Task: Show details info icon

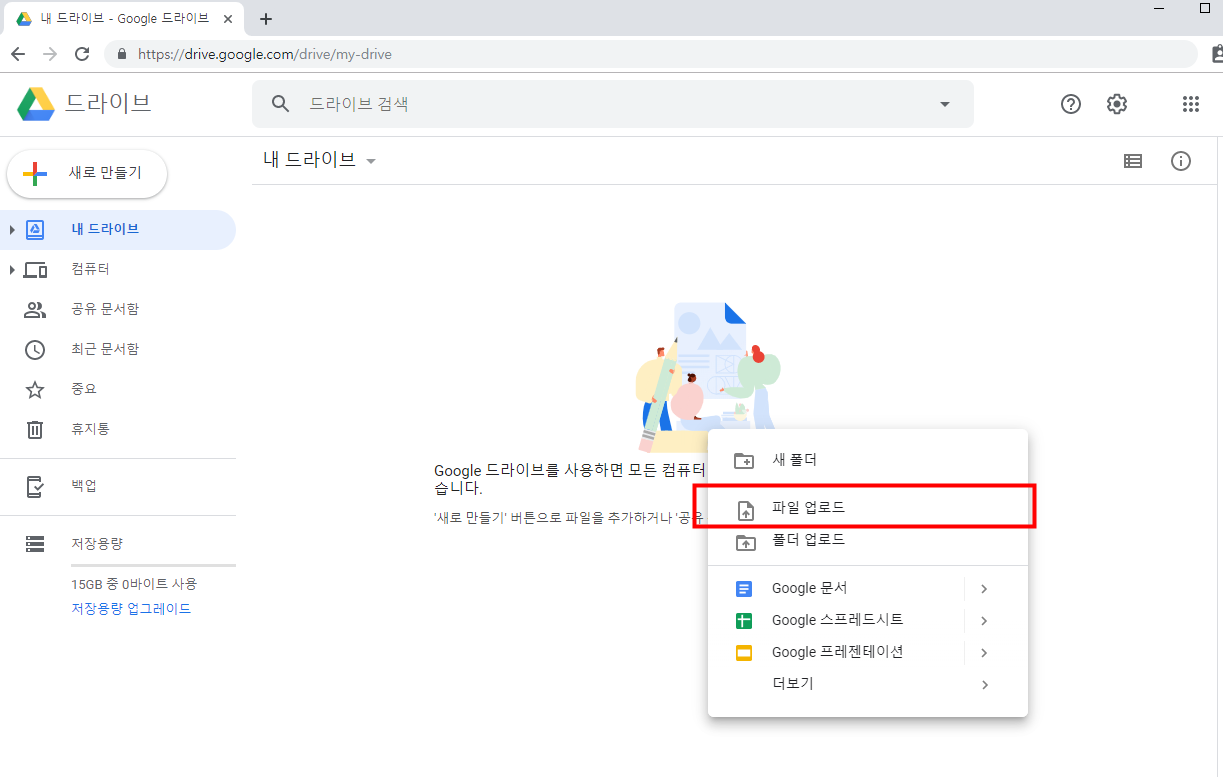Action: tap(1181, 161)
